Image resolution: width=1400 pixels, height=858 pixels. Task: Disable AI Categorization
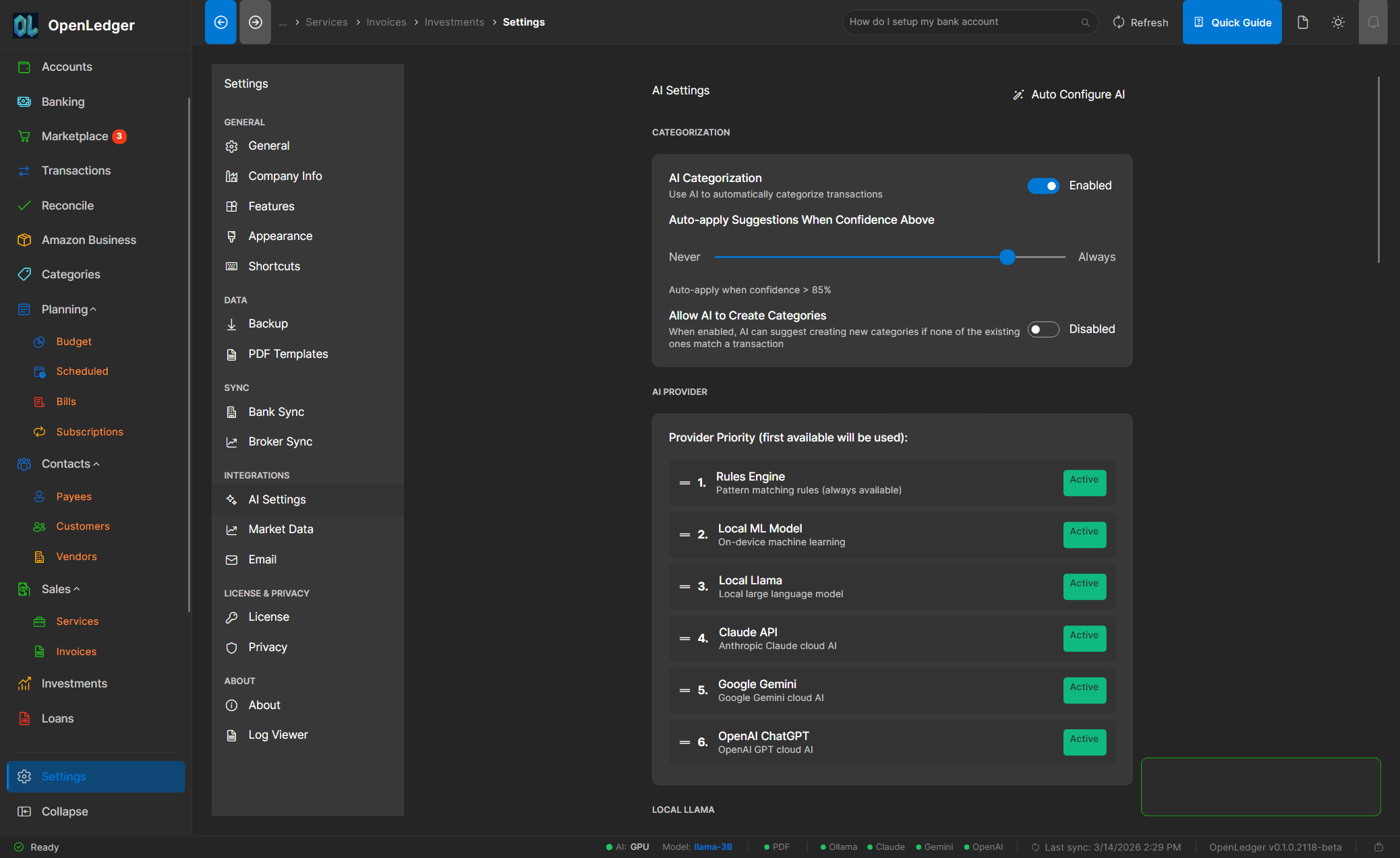(x=1043, y=185)
